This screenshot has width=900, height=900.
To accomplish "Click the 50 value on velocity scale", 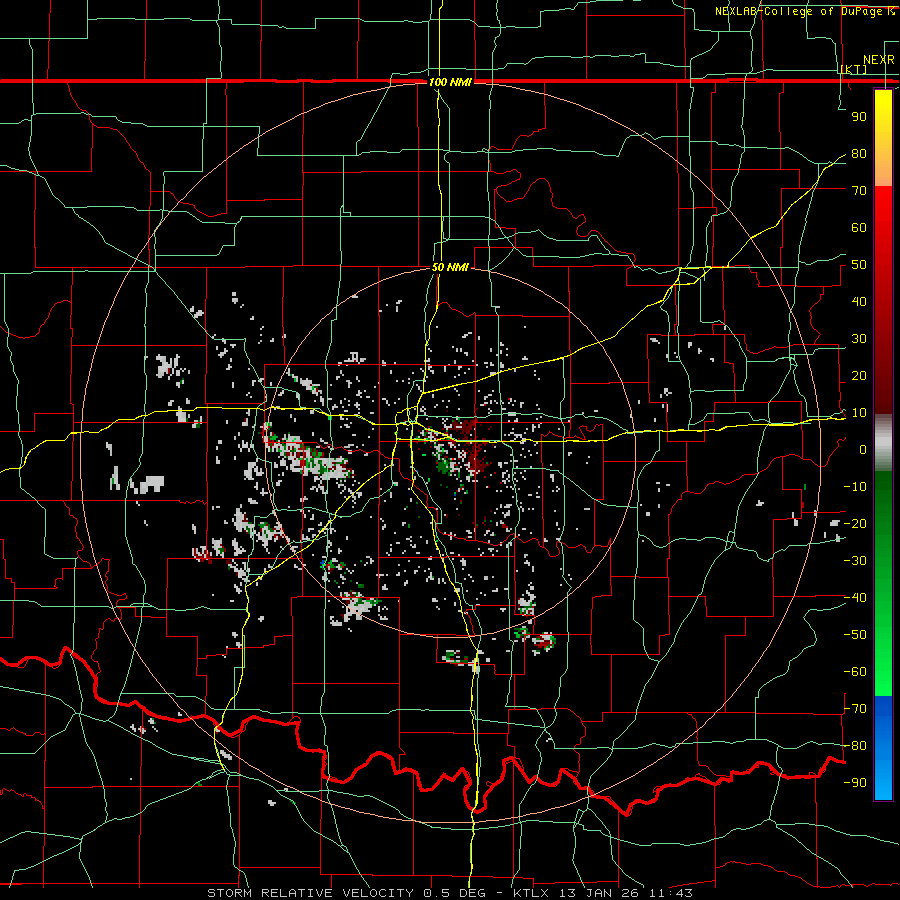I will [x=859, y=265].
